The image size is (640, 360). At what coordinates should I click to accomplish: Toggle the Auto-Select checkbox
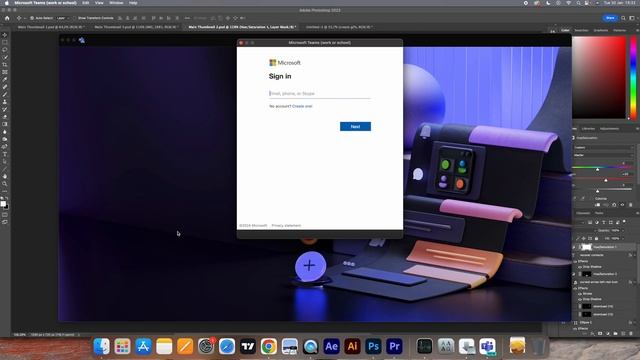click(x=32, y=18)
